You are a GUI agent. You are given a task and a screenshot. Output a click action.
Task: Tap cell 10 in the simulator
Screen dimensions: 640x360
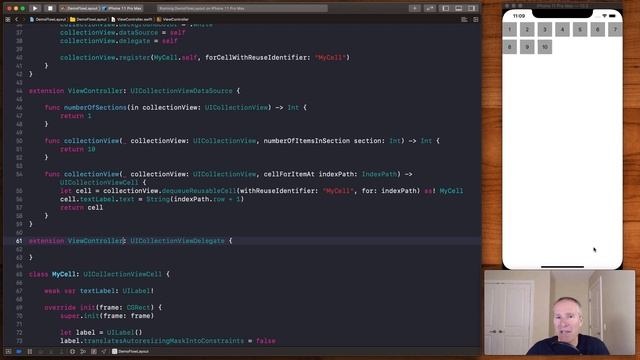coord(544,47)
